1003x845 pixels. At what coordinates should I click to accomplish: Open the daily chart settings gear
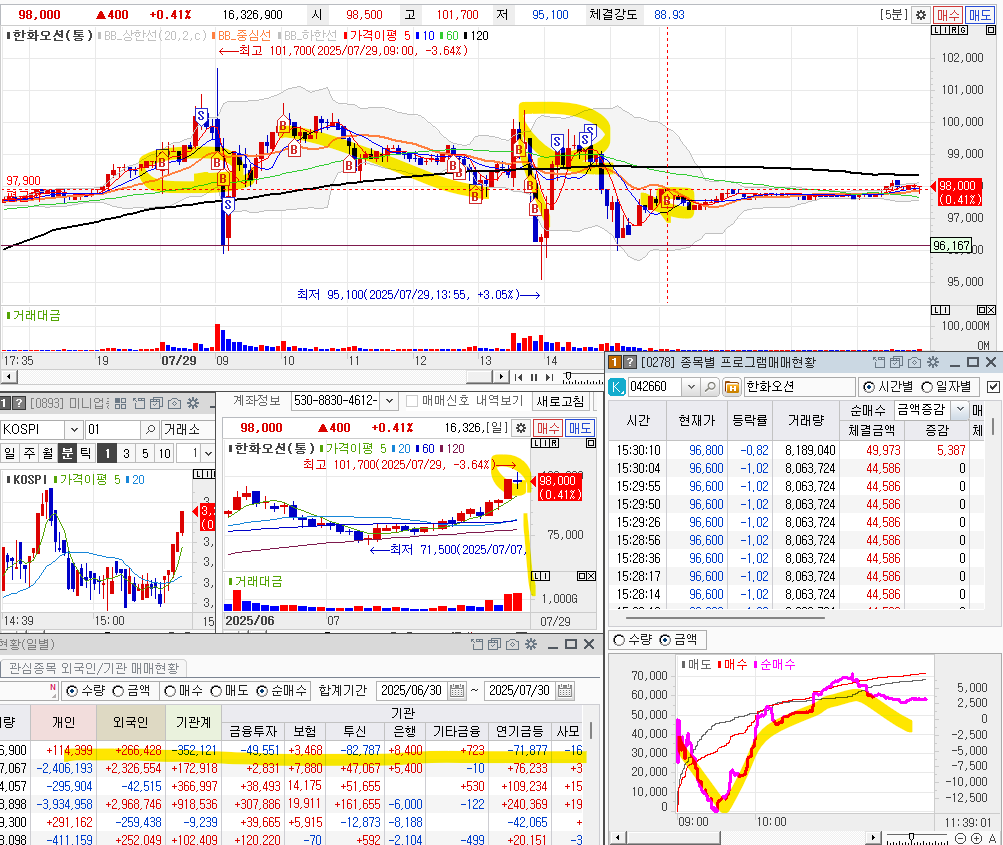pyautogui.click(x=521, y=428)
